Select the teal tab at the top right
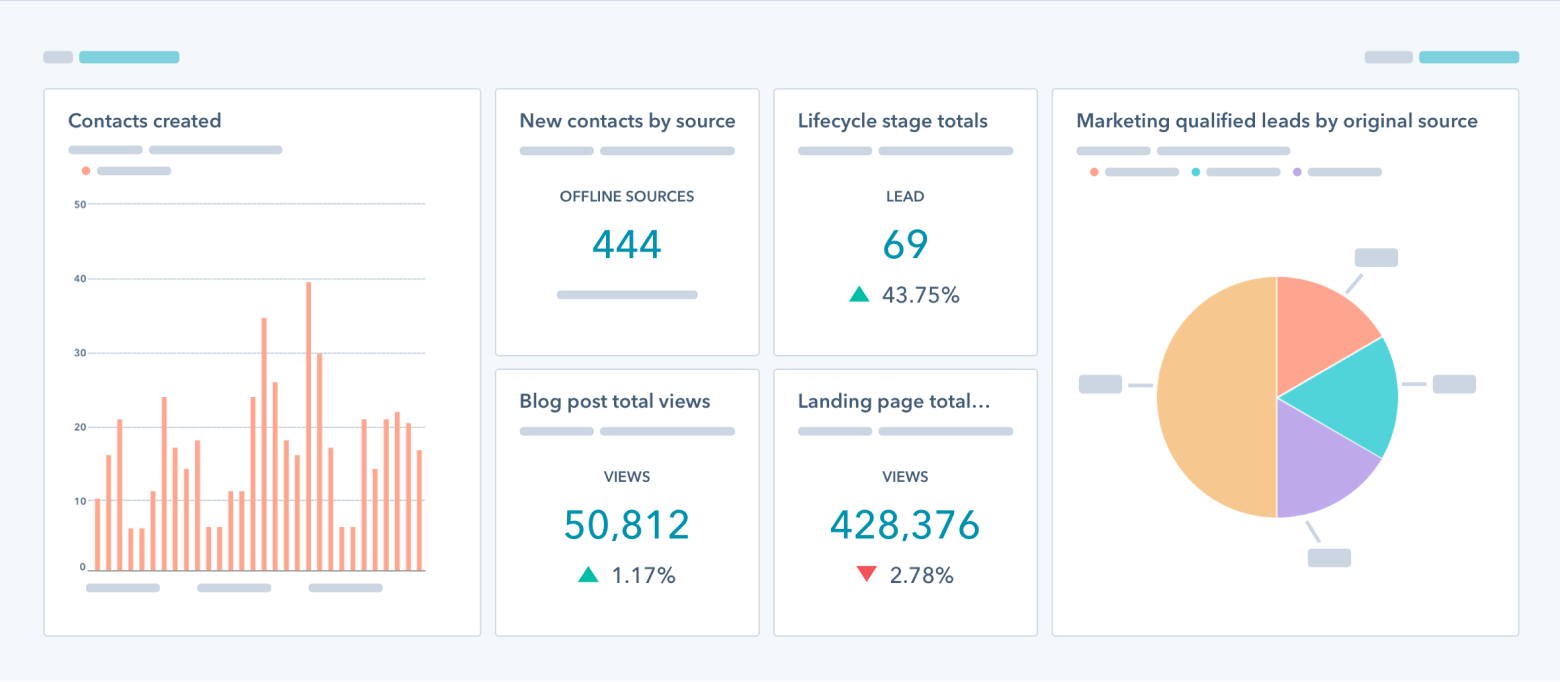The width and height of the screenshot is (1560, 682). click(1468, 57)
